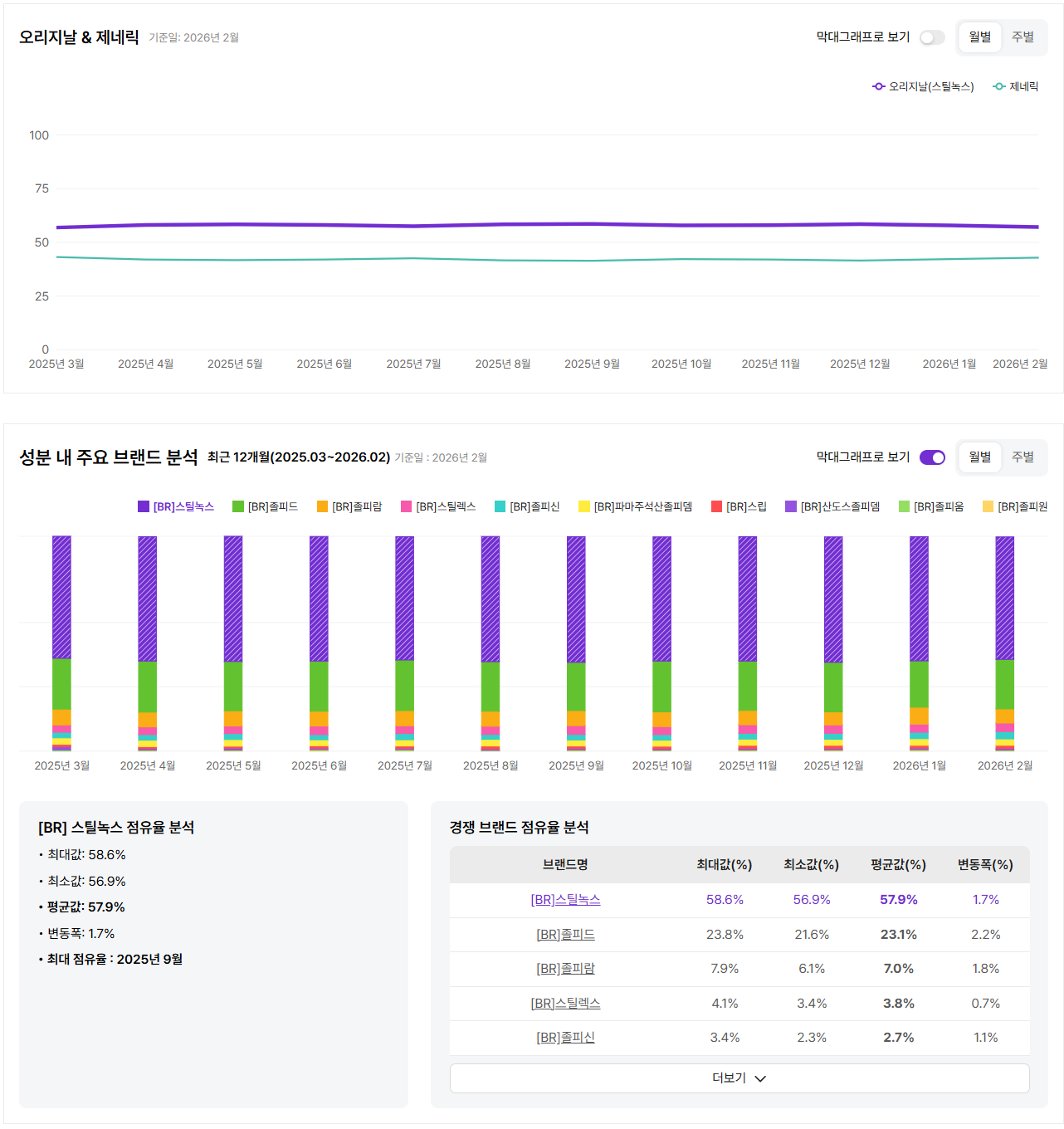
Task: Click the purple [BR]스틸녹스 legend swatch
Action: coord(144,506)
